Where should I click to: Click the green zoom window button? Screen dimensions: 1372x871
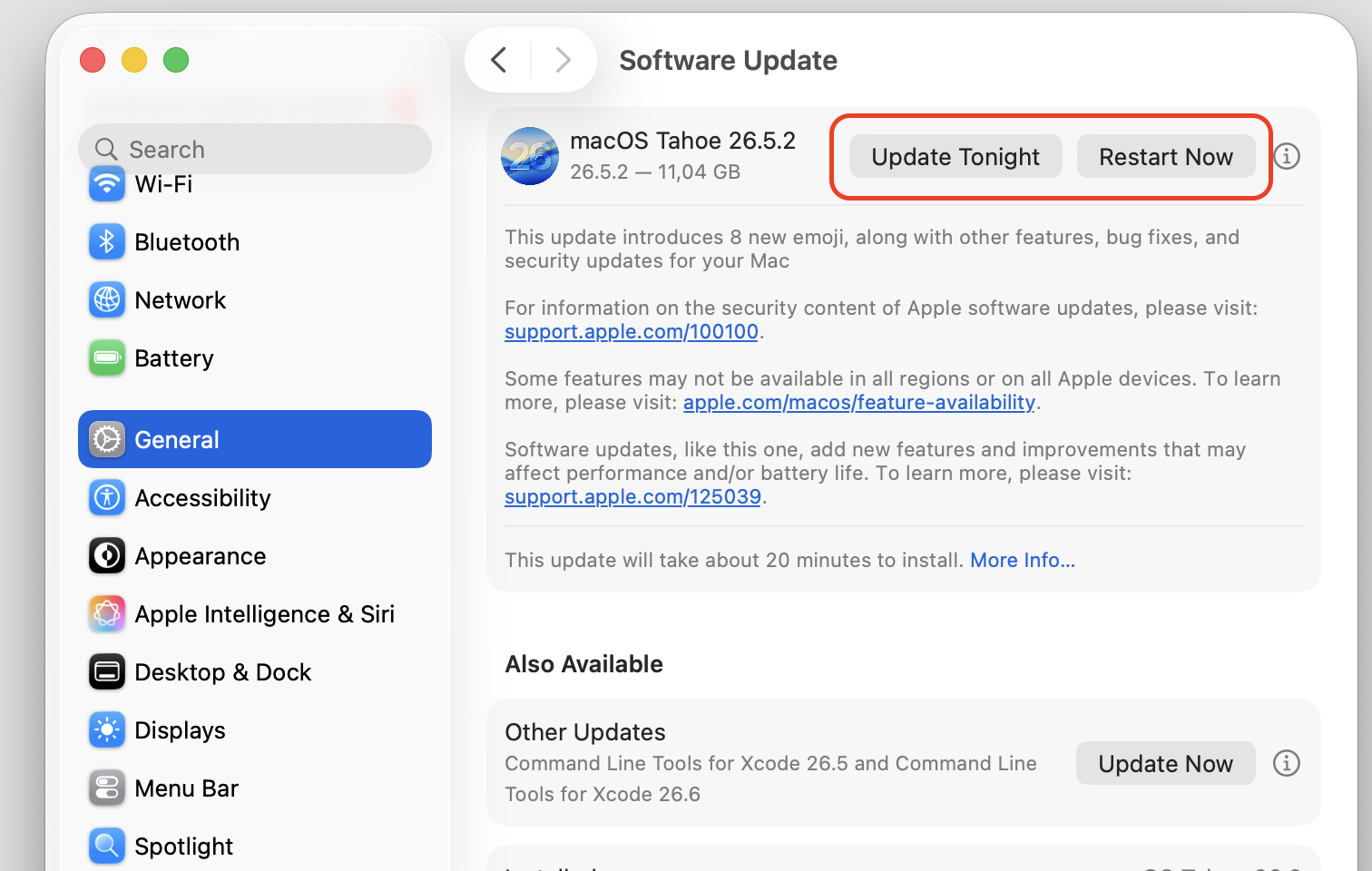tap(176, 60)
